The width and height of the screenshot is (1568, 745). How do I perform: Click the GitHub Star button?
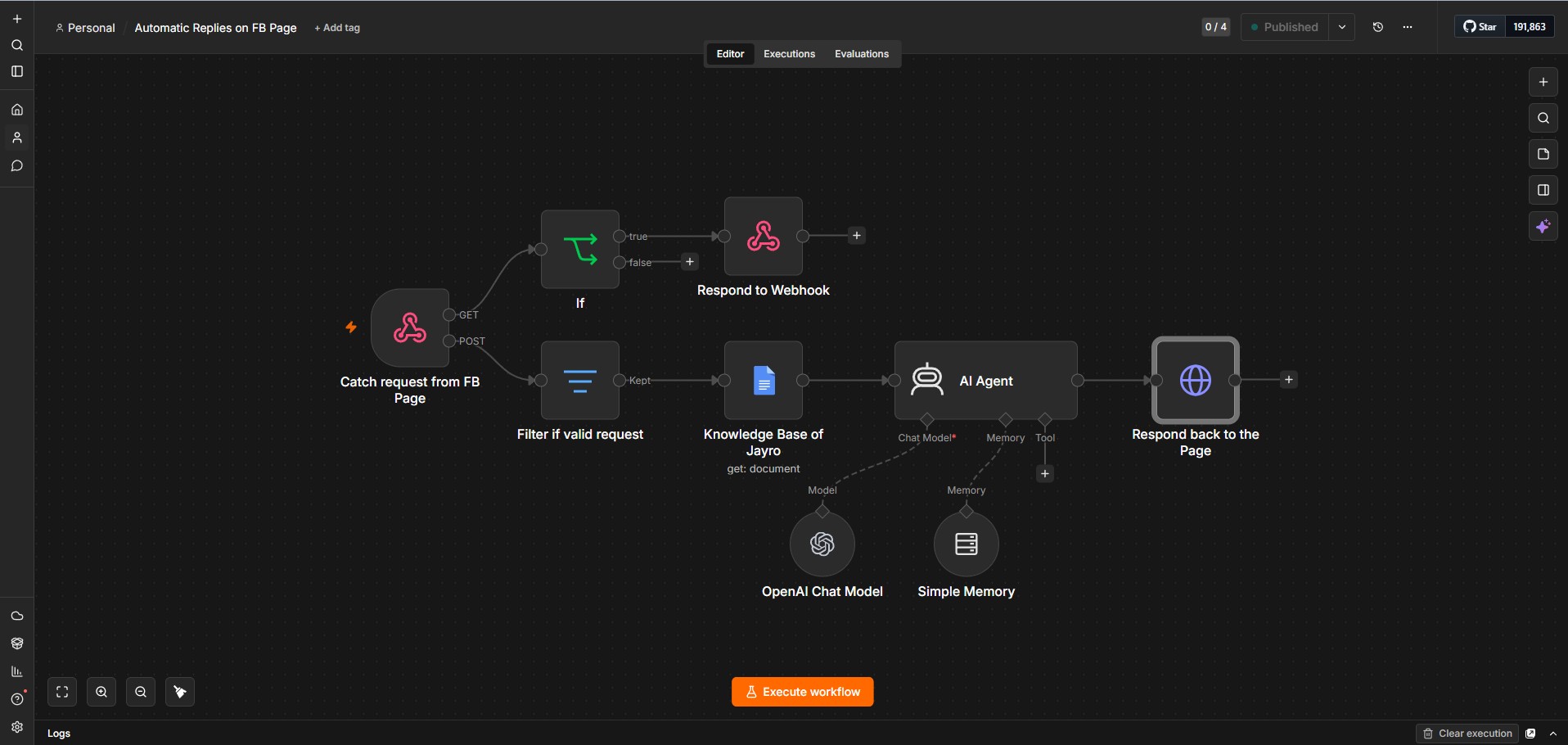pos(1480,27)
